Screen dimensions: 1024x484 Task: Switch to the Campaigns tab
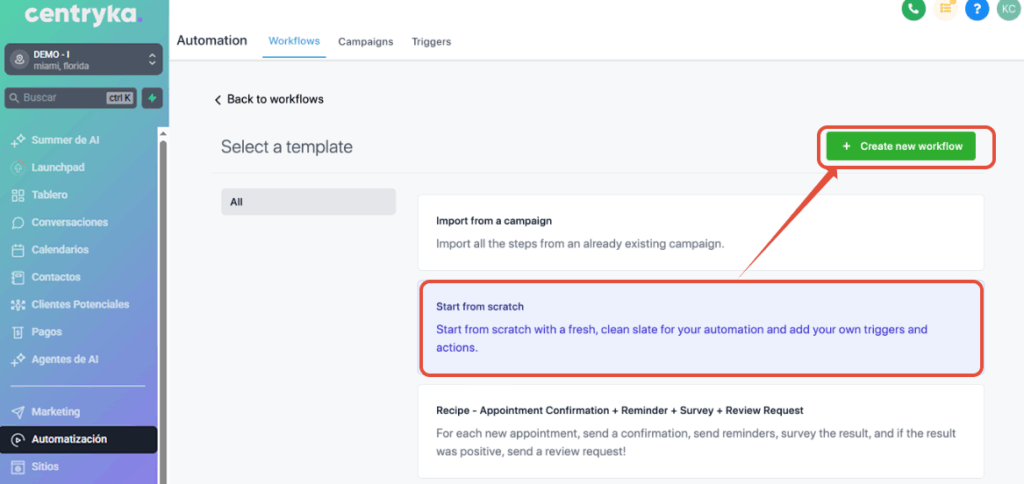point(365,42)
